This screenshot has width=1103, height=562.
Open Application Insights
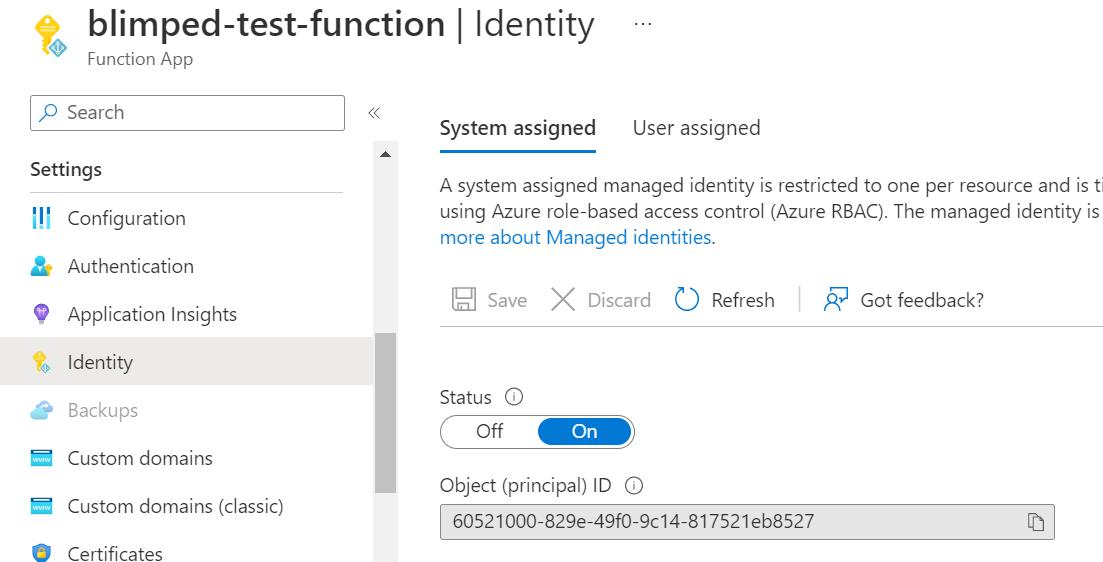coord(152,314)
